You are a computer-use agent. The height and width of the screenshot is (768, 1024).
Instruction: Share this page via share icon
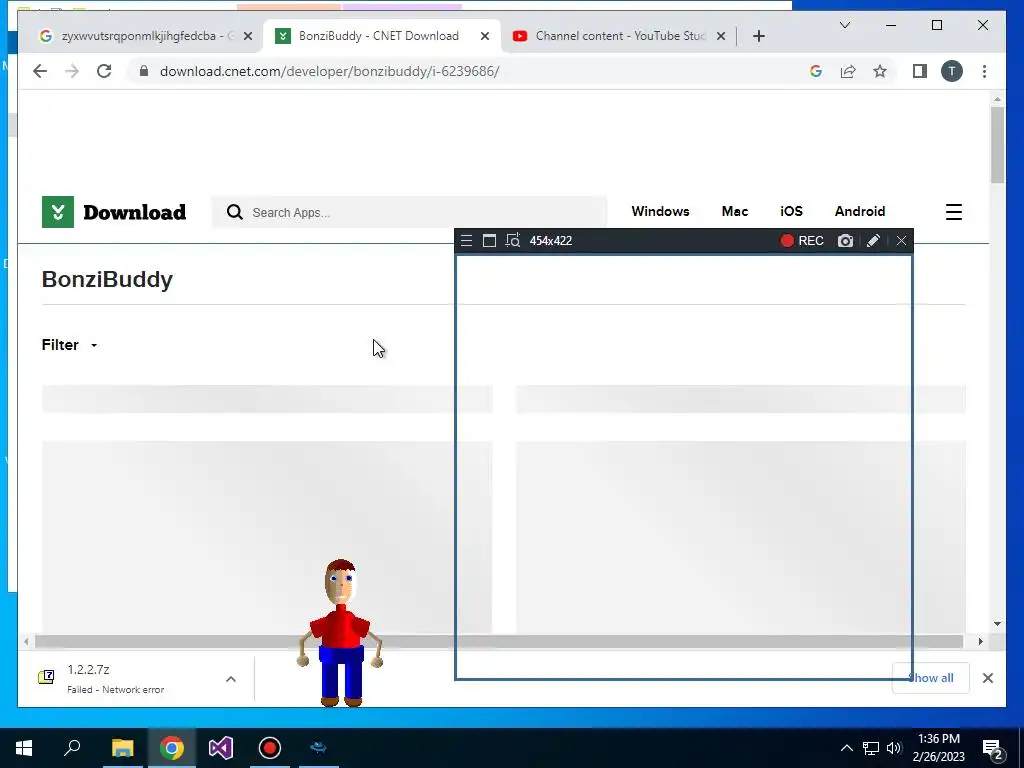[848, 71]
